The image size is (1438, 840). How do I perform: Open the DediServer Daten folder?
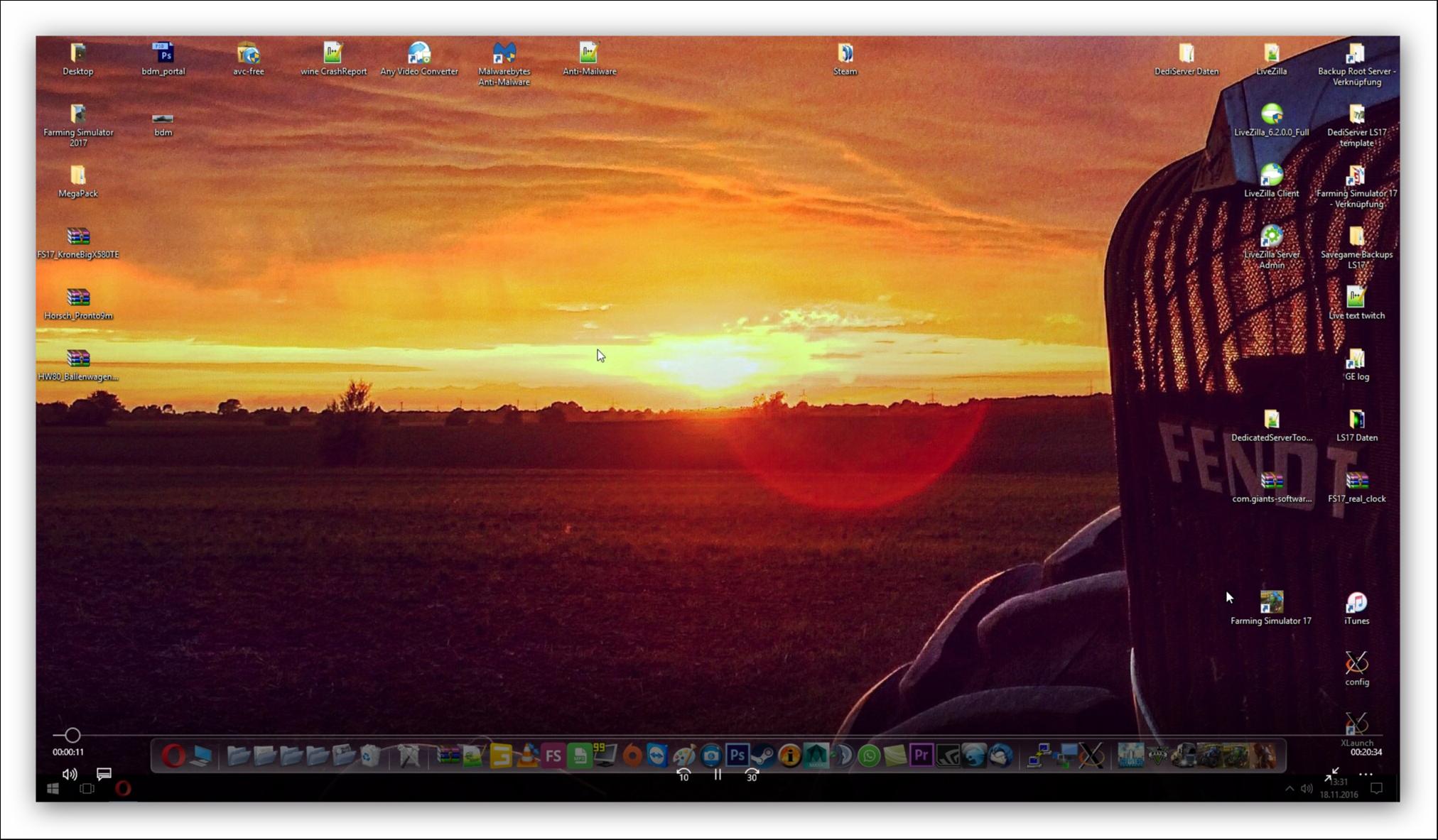coord(1186,59)
